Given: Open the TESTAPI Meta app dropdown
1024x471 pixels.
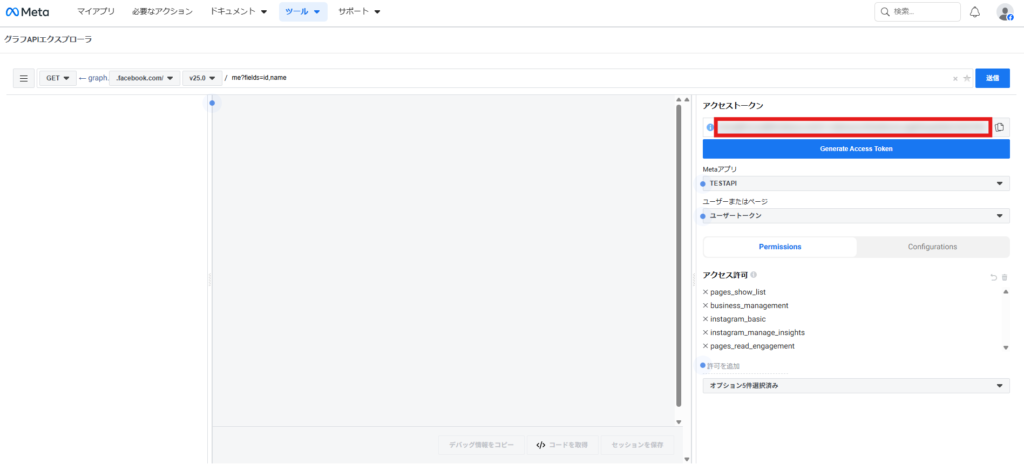Looking at the screenshot, I should pos(856,184).
